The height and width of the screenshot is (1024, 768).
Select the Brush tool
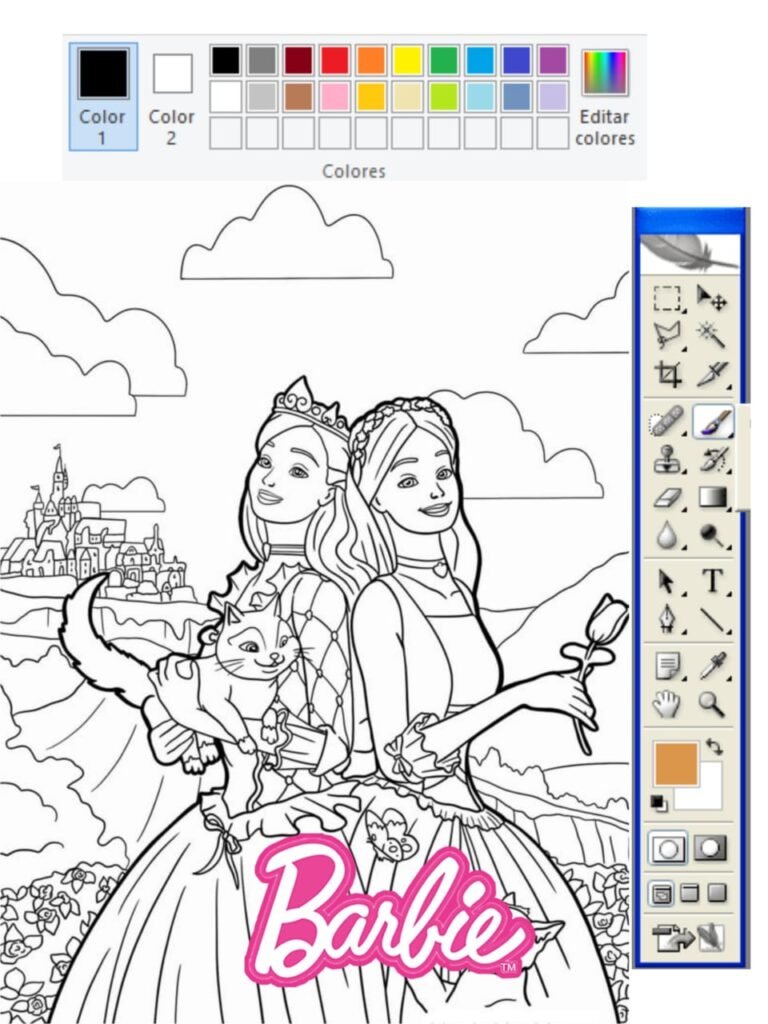pyautogui.click(x=713, y=421)
